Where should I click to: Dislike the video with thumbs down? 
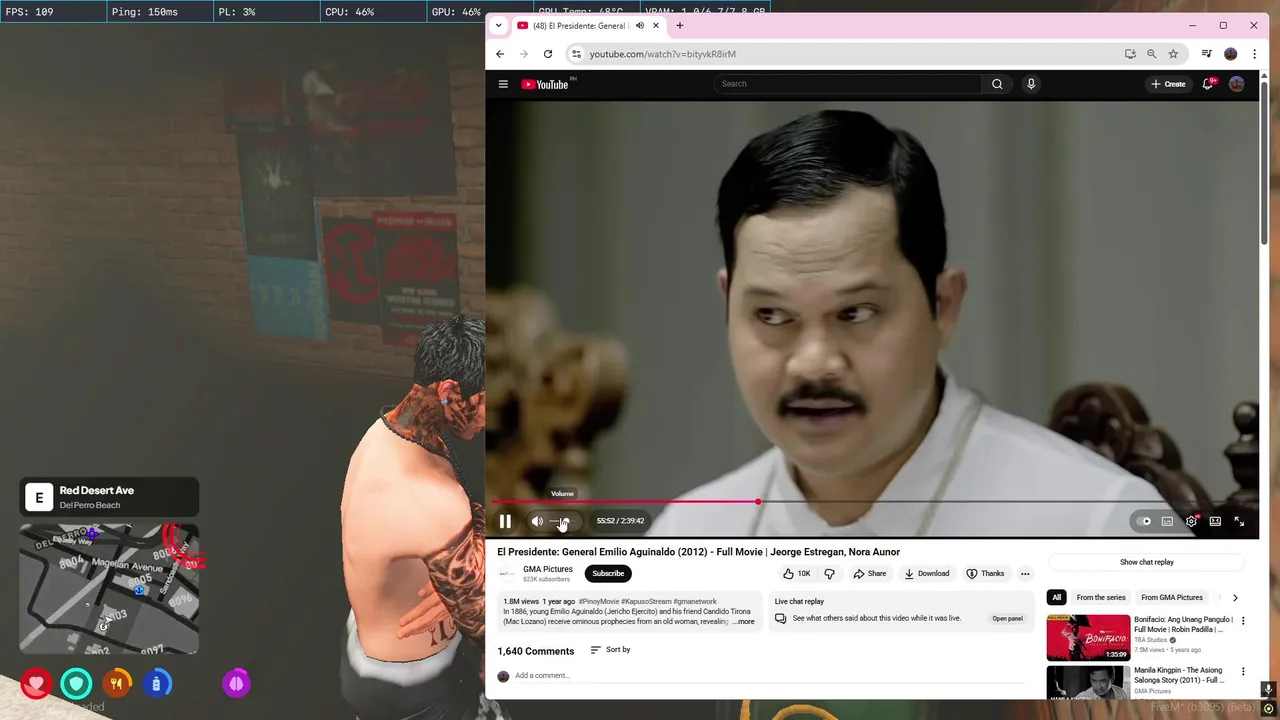pyautogui.click(x=829, y=573)
